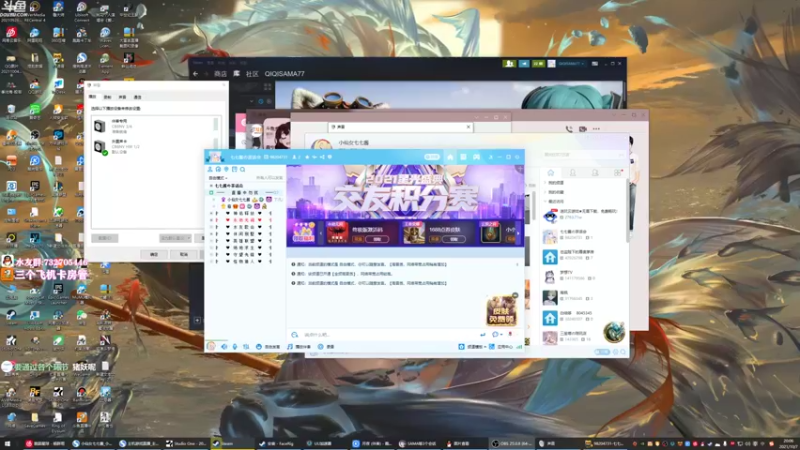800x450 pixels.
Task: Open the chat bubble dropdown beside chat input
Action: pyautogui.click(x=497, y=335)
